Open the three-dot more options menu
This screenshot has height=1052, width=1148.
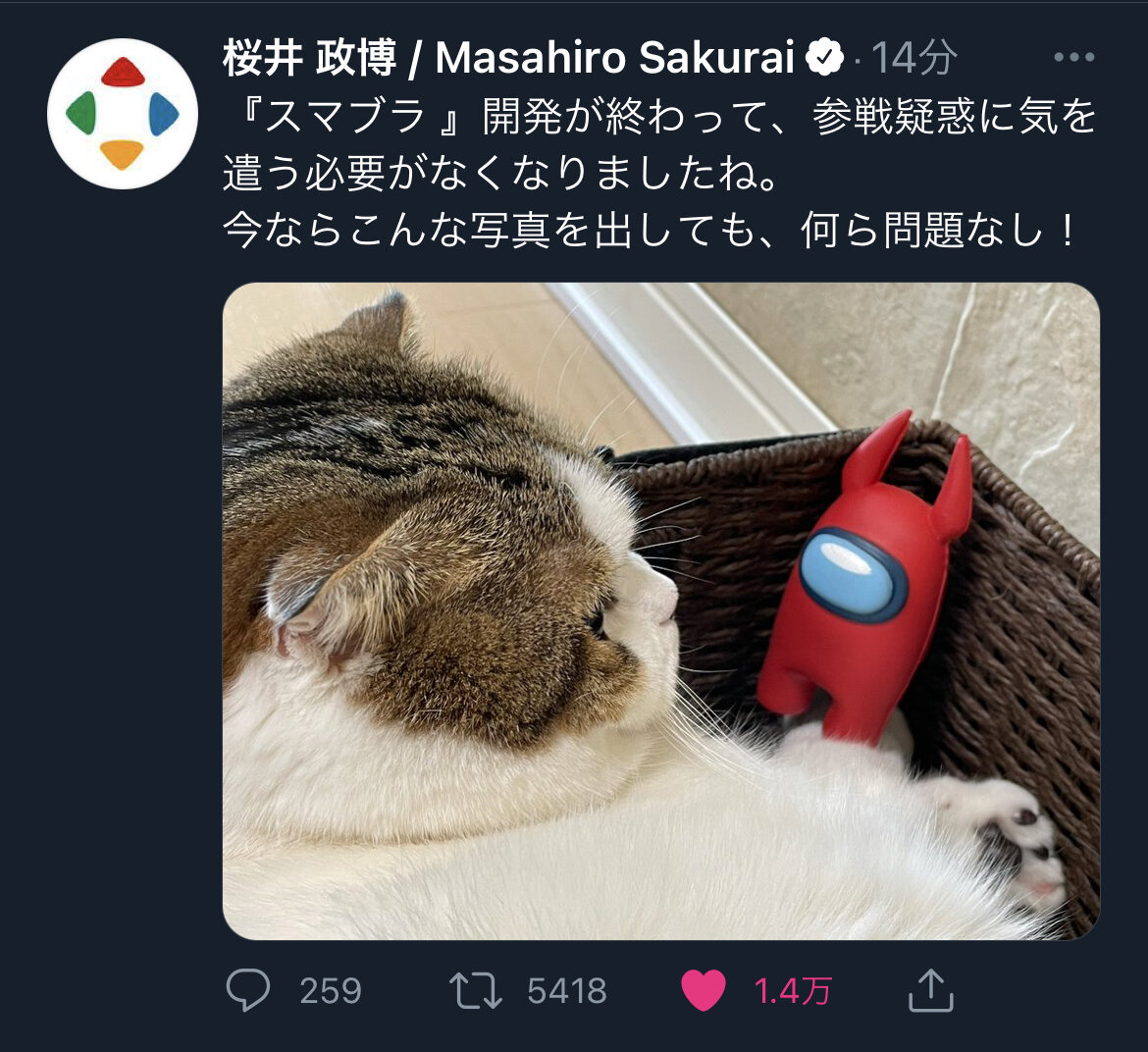[1074, 57]
